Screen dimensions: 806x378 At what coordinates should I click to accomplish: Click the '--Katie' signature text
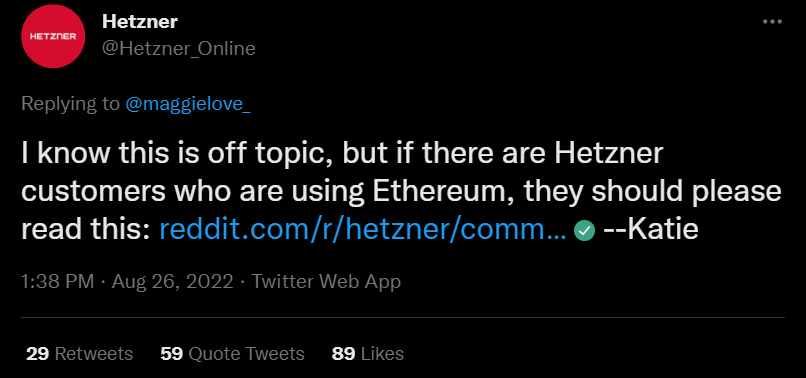[x=651, y=229]
